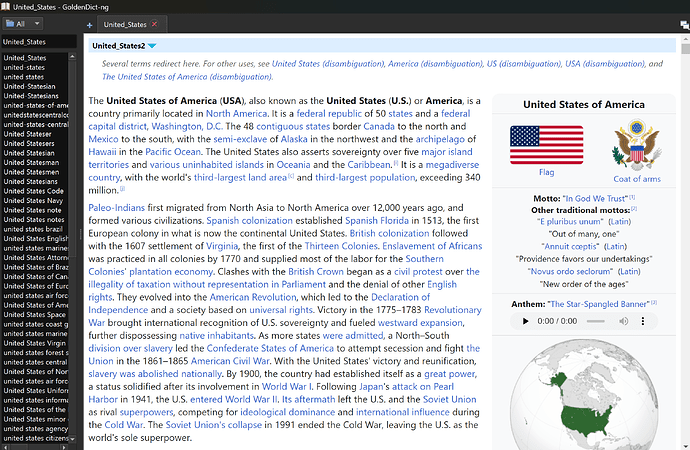The height and width of the screenshot is (450, 690).
Task: Select "United-Statesian" in the word list
Action: point(34,88)
